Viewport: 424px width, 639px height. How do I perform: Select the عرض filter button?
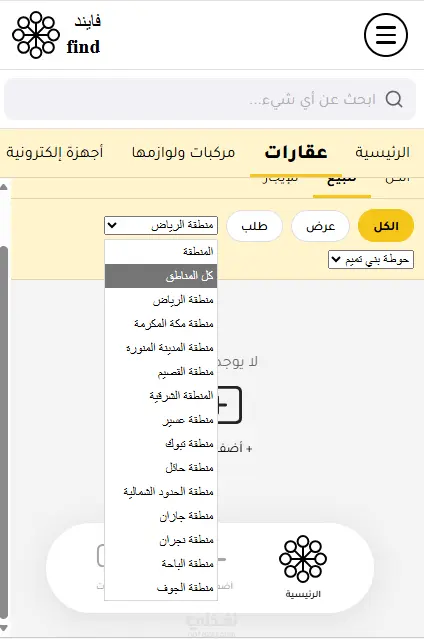pos(320,226)
